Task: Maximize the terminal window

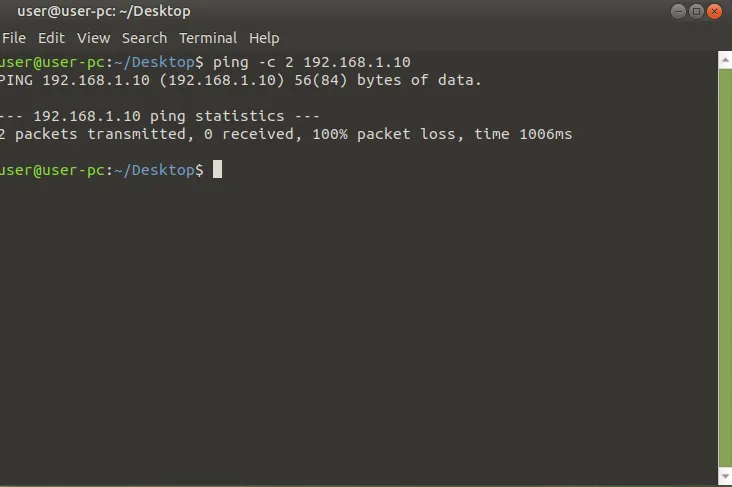Action: pyautogui.click(x=696, y=11)
